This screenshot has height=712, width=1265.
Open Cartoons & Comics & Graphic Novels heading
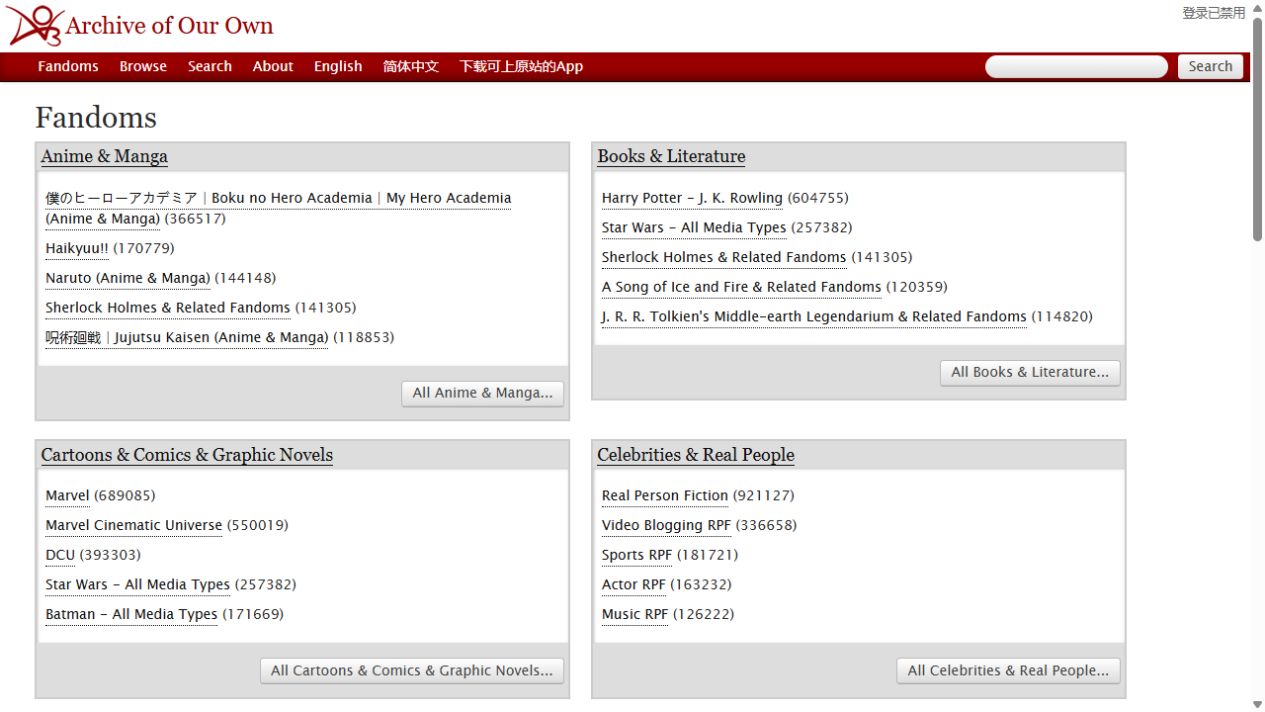pos(187,455)
